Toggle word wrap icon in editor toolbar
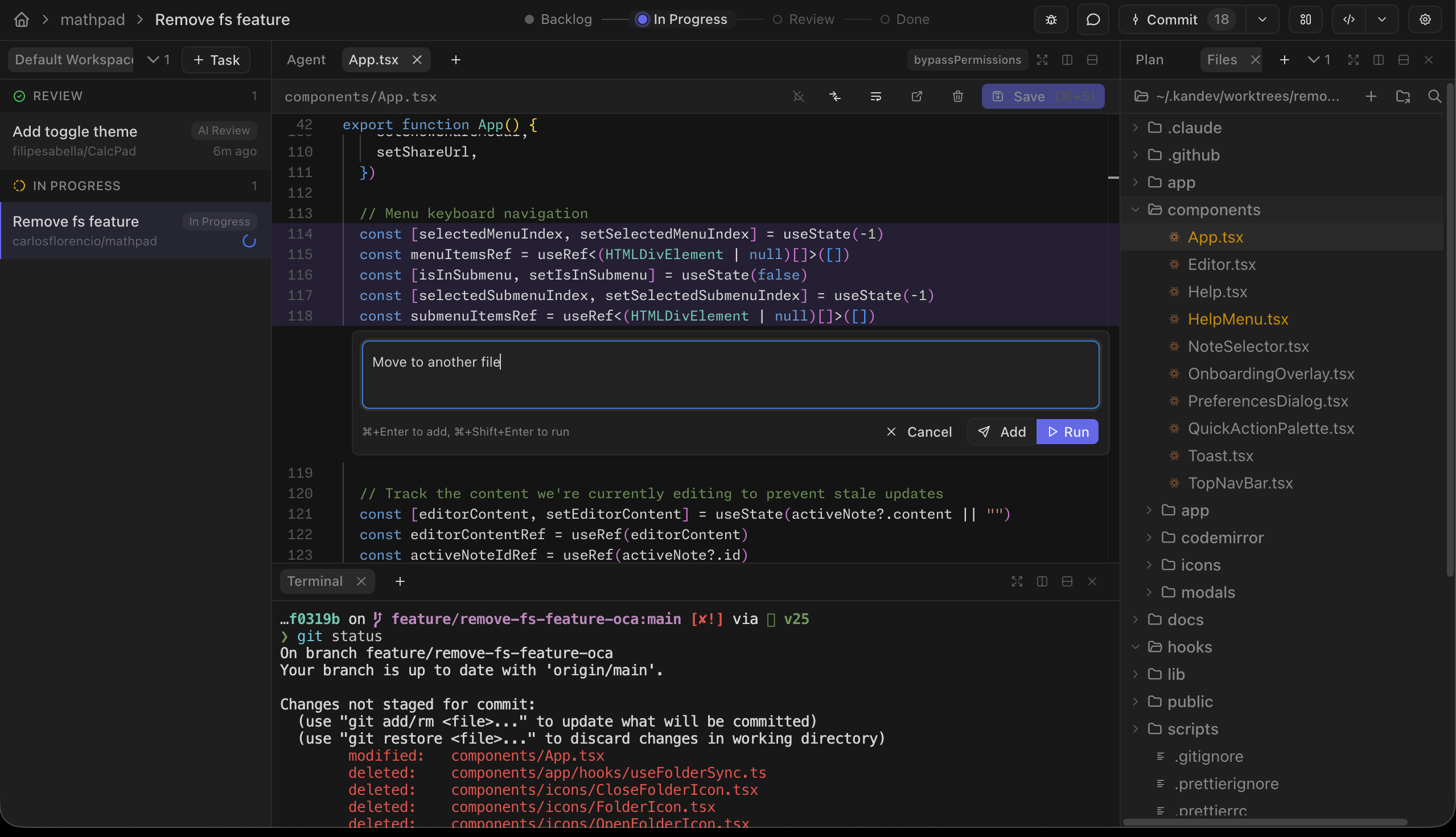 [x=875, y=96]
